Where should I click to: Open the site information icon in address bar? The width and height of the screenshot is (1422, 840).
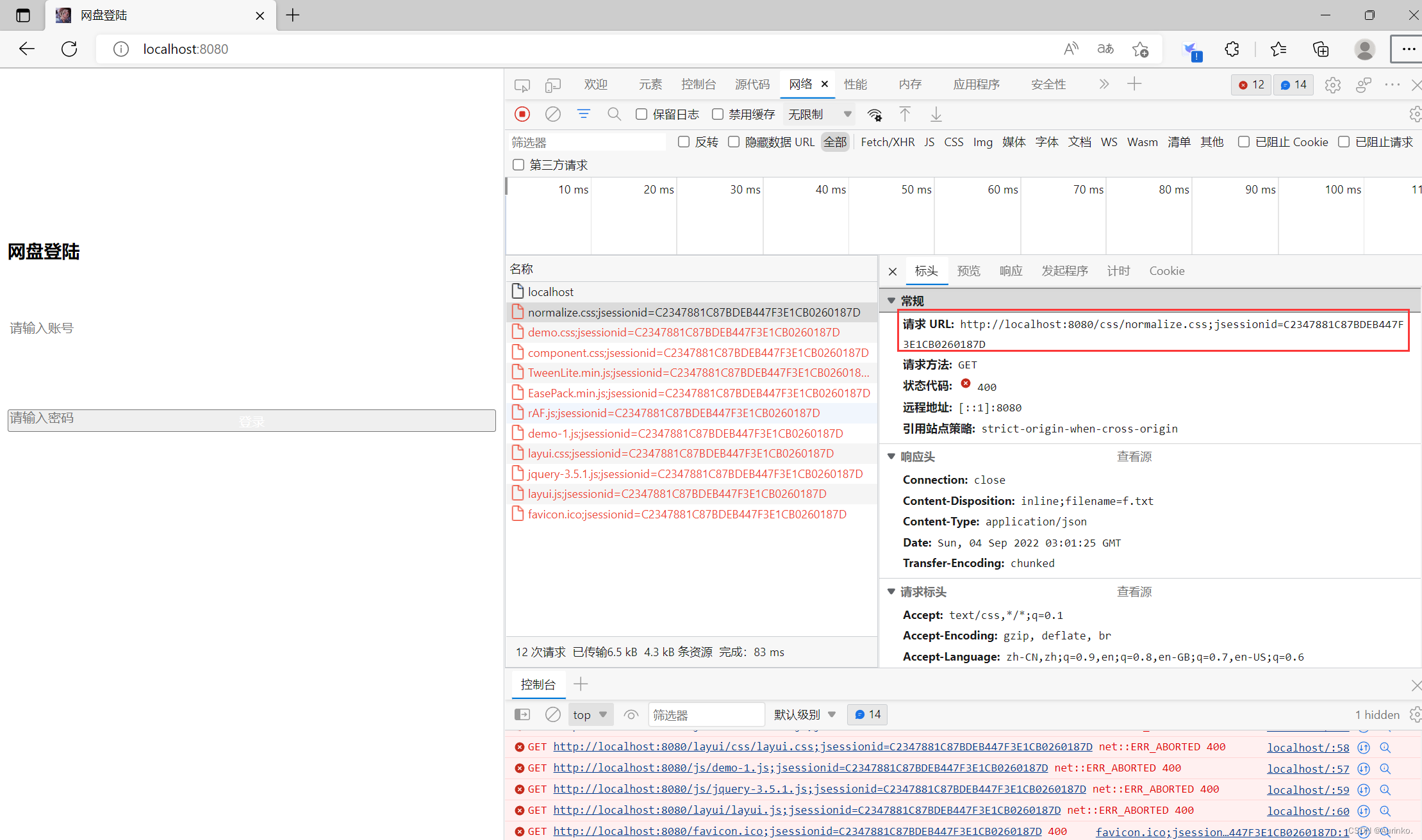click(120, 49)
